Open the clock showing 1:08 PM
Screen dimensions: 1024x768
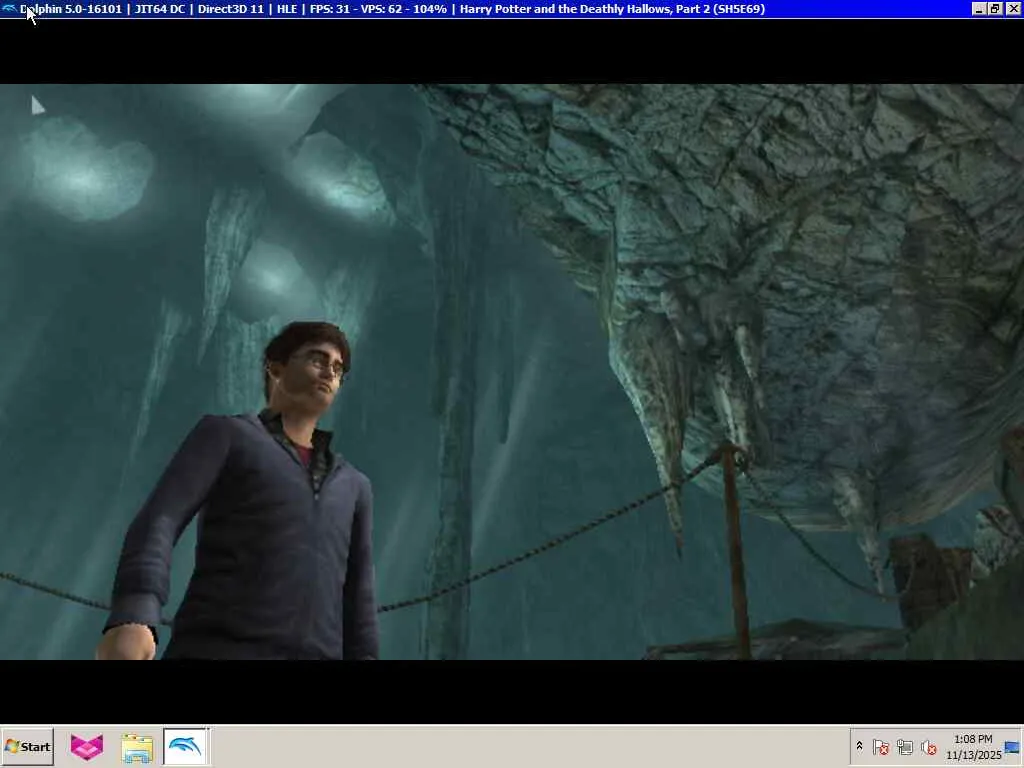(973, 746)
